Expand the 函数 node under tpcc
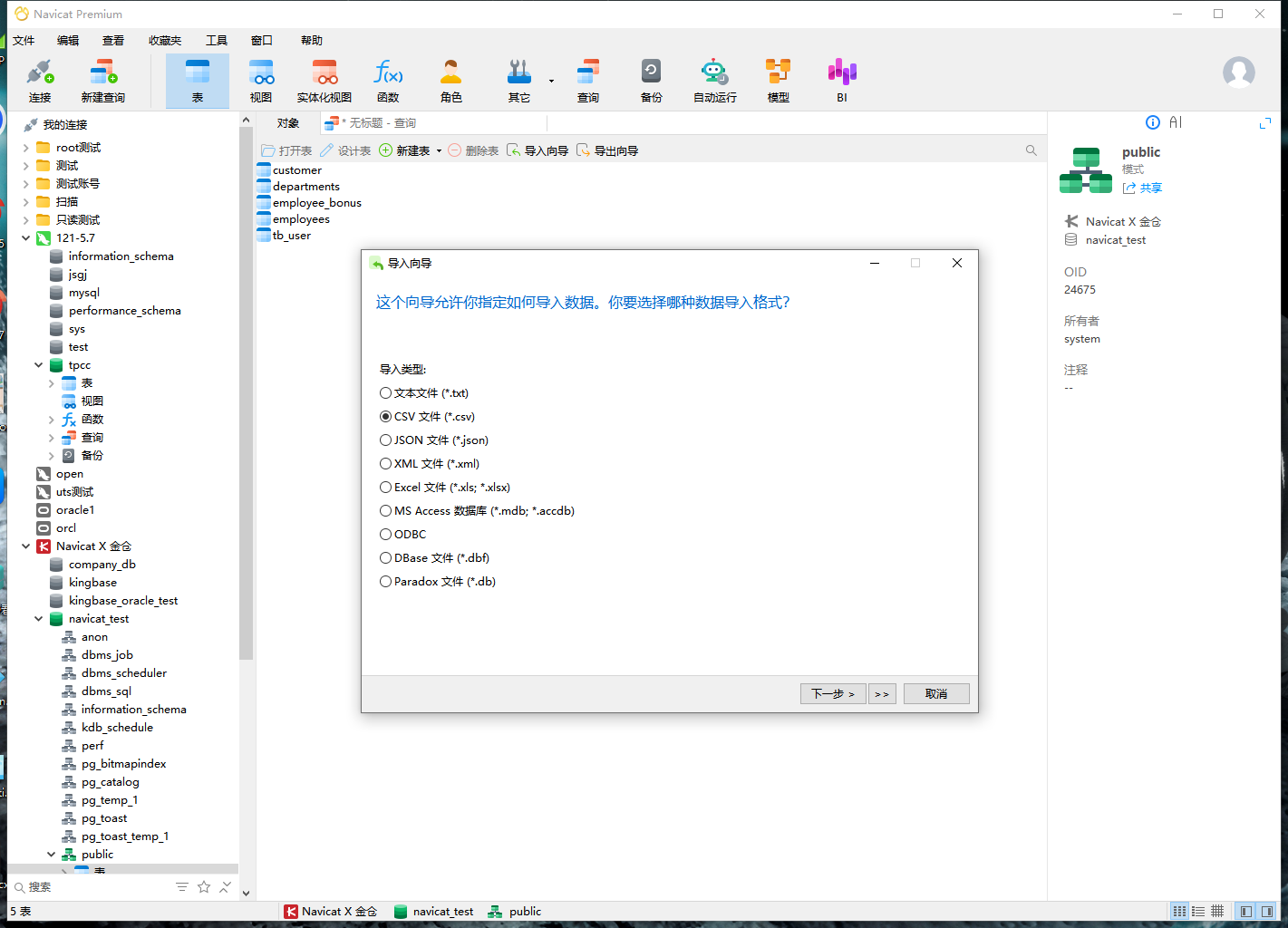 click(x=51, y=420)
